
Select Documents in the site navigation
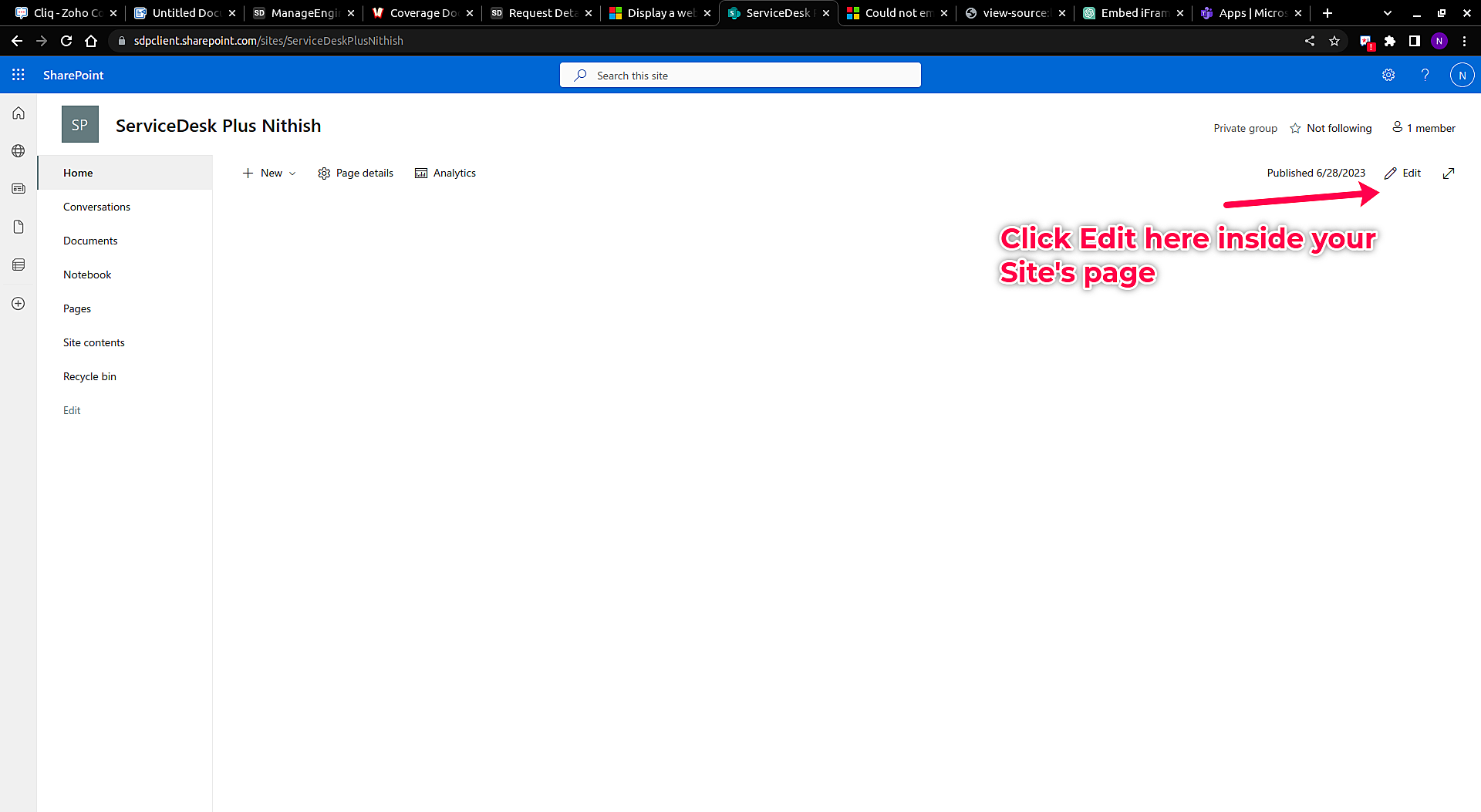point(90,241)
